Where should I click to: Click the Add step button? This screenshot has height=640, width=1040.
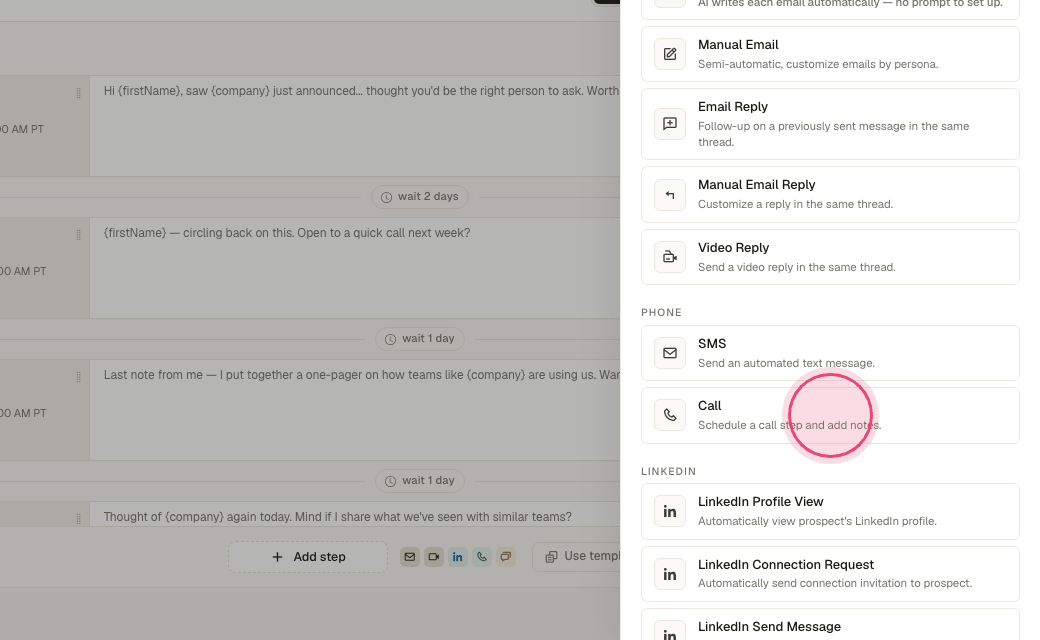(308, 557)
